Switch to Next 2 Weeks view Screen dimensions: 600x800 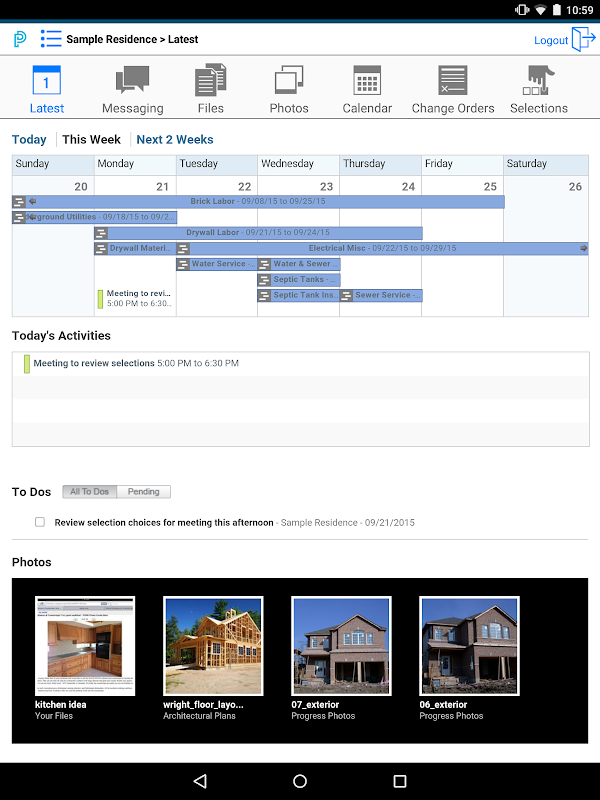click(x=175, y=139)
